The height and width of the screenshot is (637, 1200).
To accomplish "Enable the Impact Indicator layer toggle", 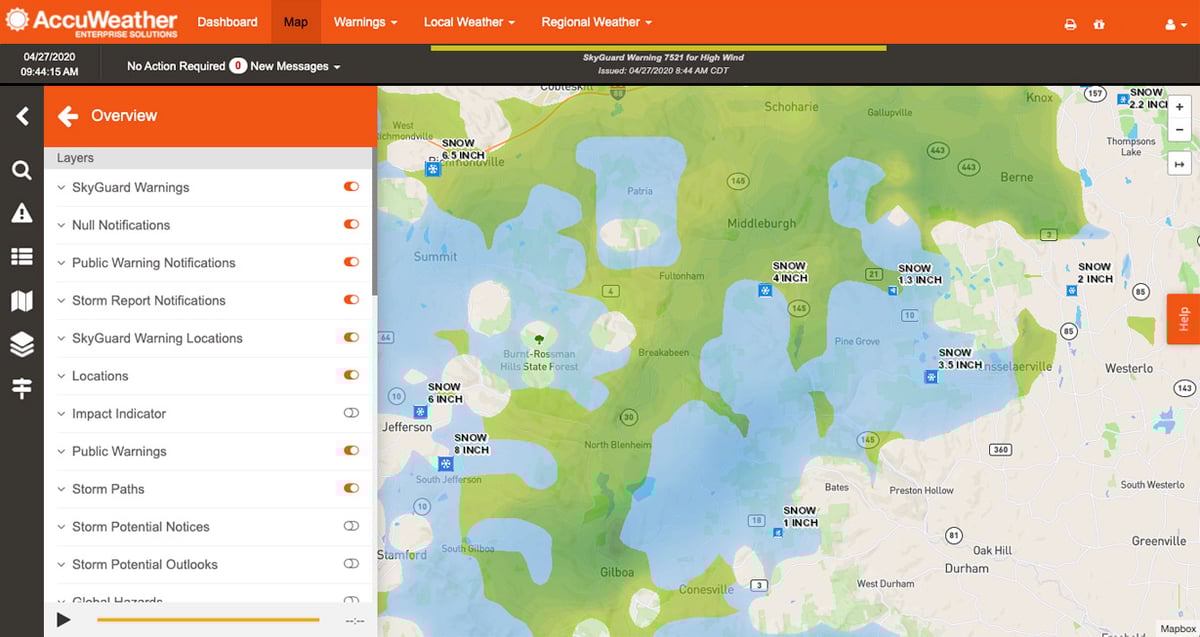I will (x=351, y=413).
